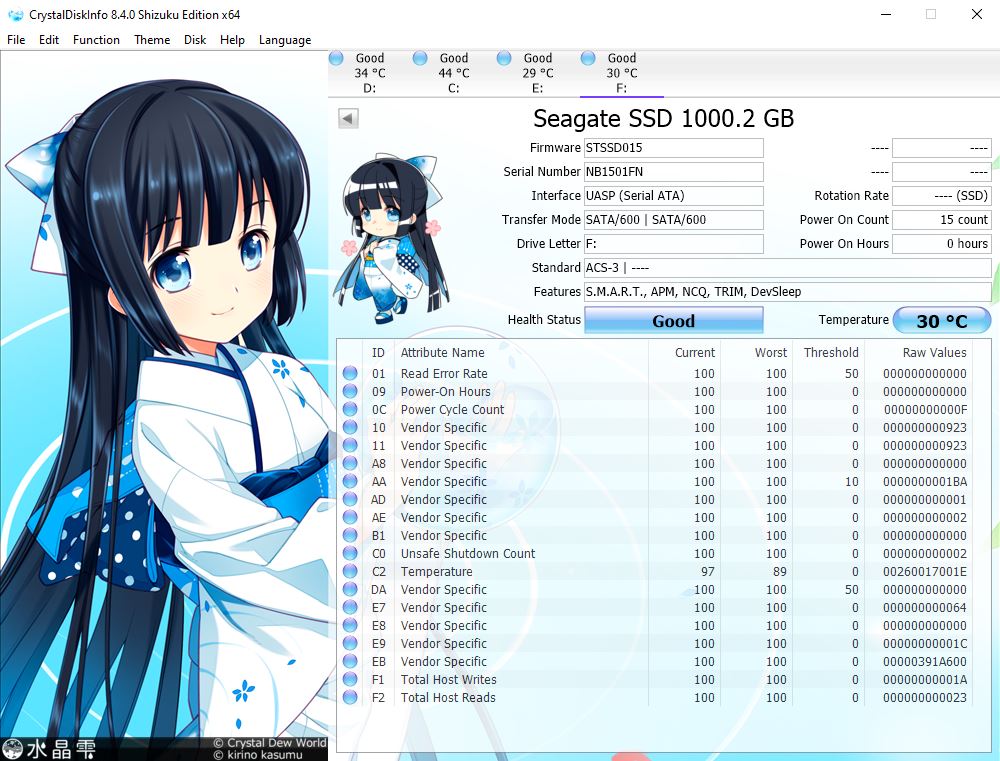Open the Edit menu

point(49,40)
